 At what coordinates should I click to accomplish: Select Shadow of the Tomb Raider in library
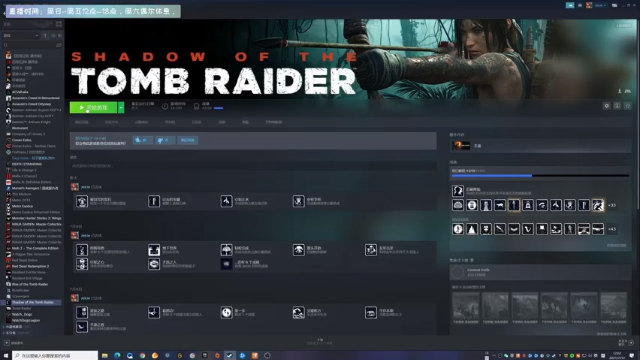pyautogui.click(x=32, y=302)
